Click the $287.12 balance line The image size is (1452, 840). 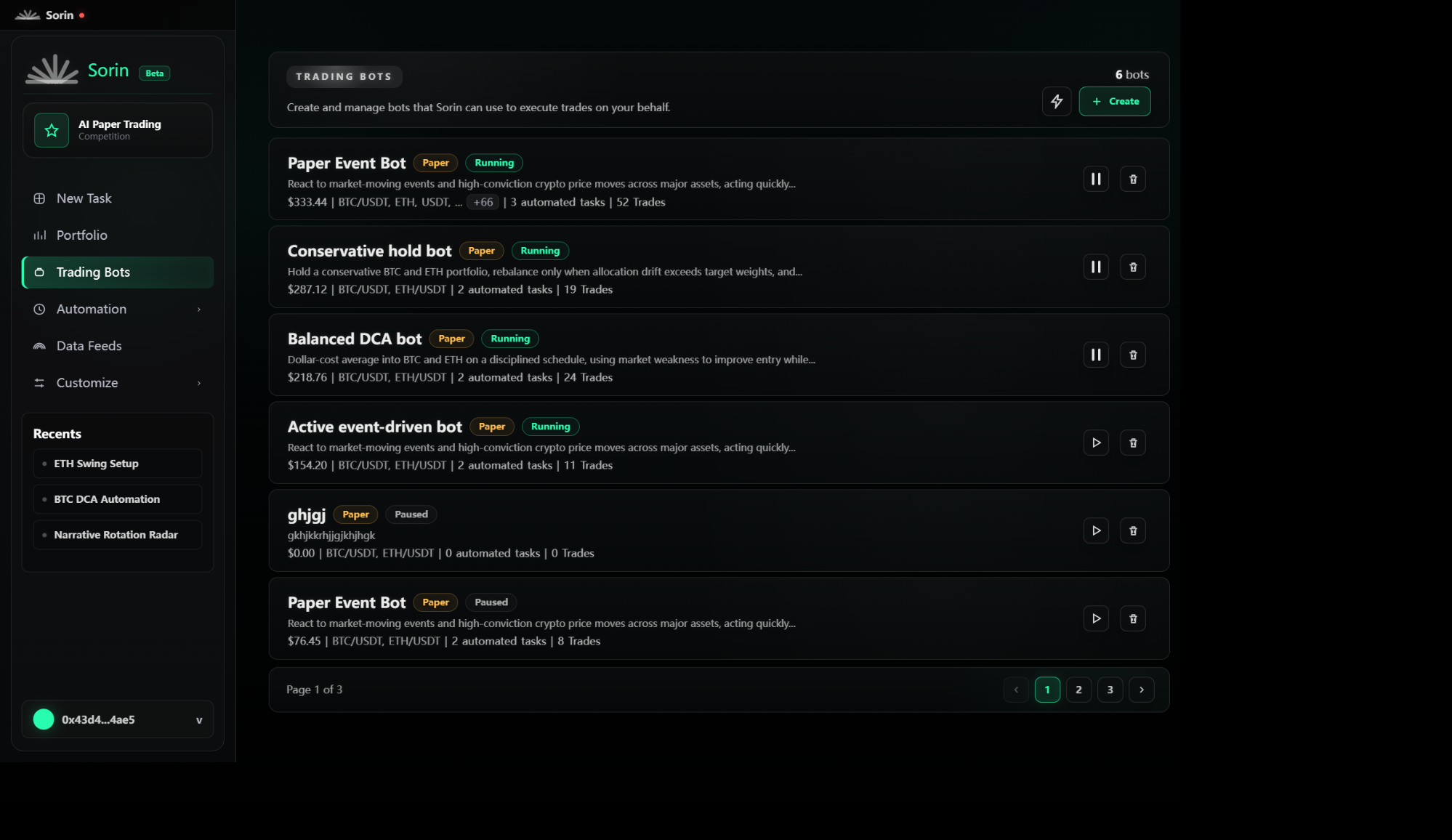pos(450,289)
